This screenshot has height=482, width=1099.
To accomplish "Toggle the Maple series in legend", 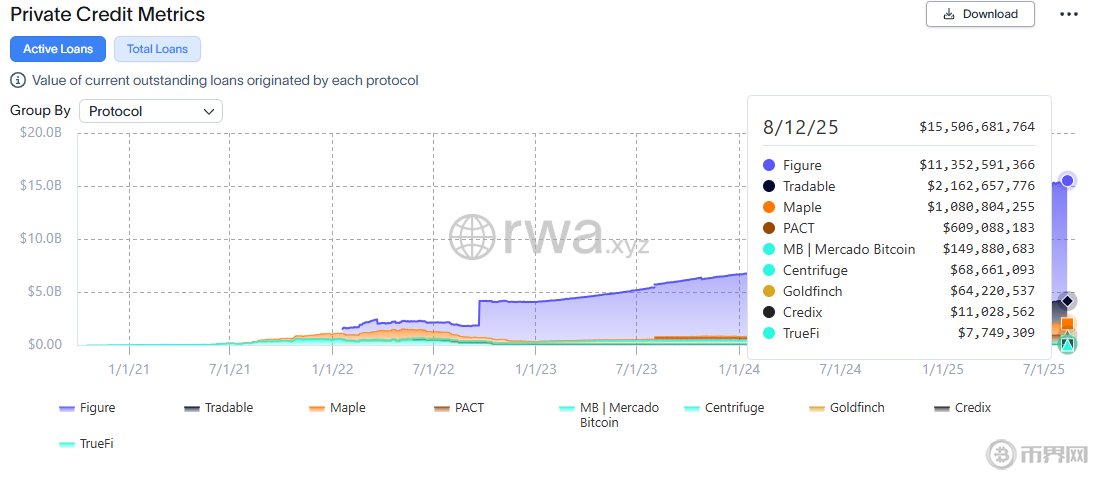I will [x=337, y=408].
